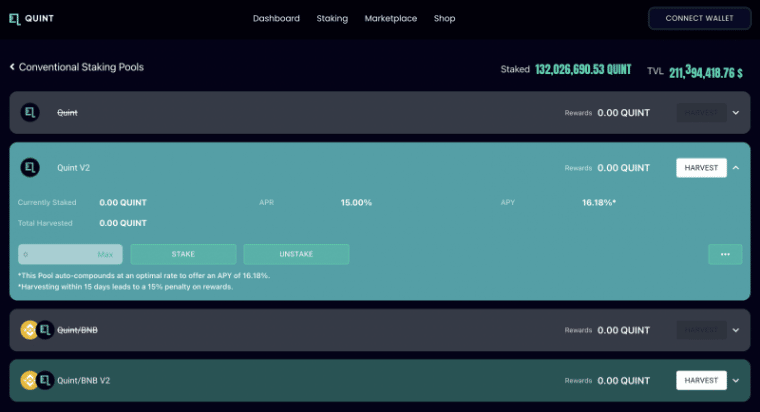The image size is (760, 412).
Task: Navigate to the Shop page
Action: (444, 18)
